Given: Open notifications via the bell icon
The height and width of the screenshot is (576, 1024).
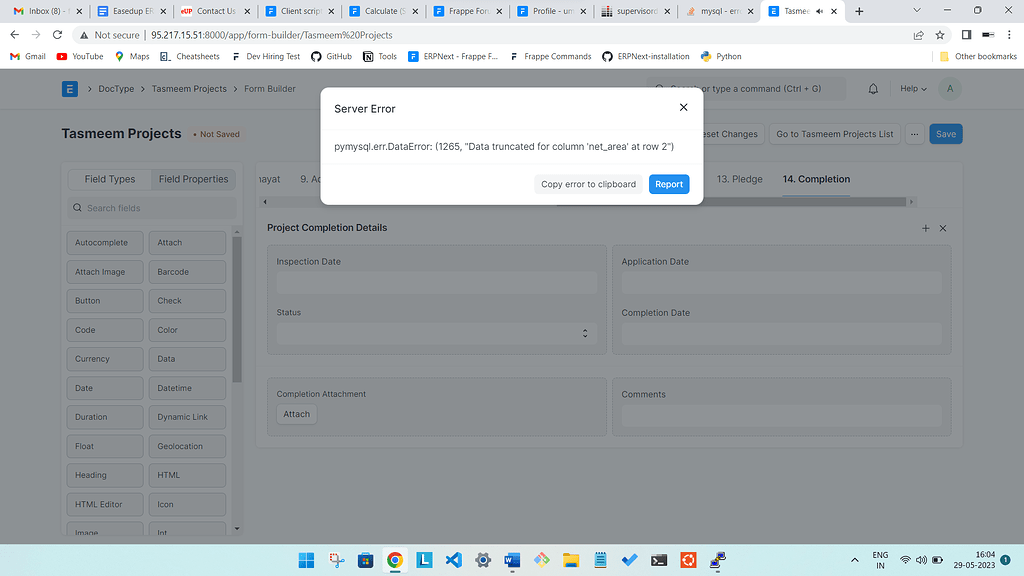Looking at the screenshot, I should [x=871, y=88].
